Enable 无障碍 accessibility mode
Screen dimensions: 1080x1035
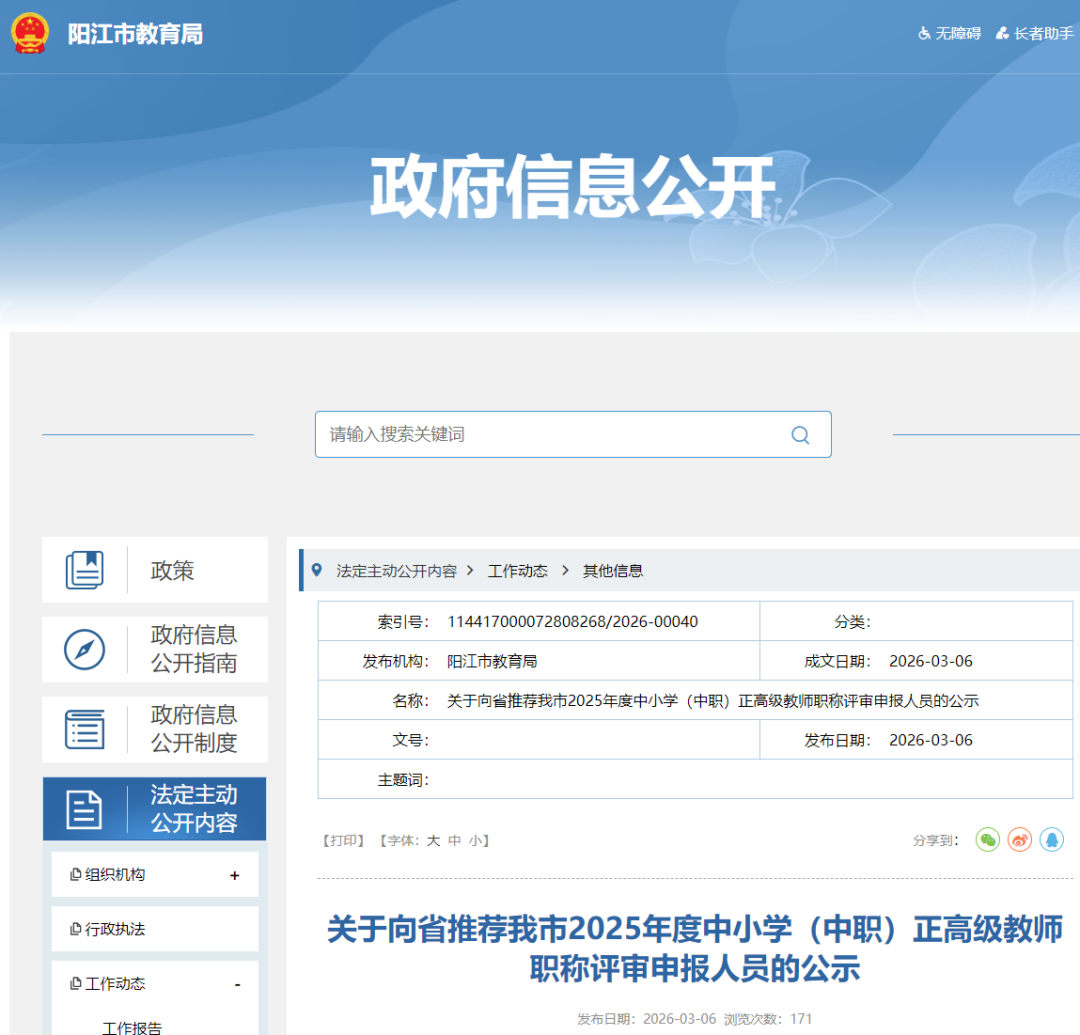(950, 34)
